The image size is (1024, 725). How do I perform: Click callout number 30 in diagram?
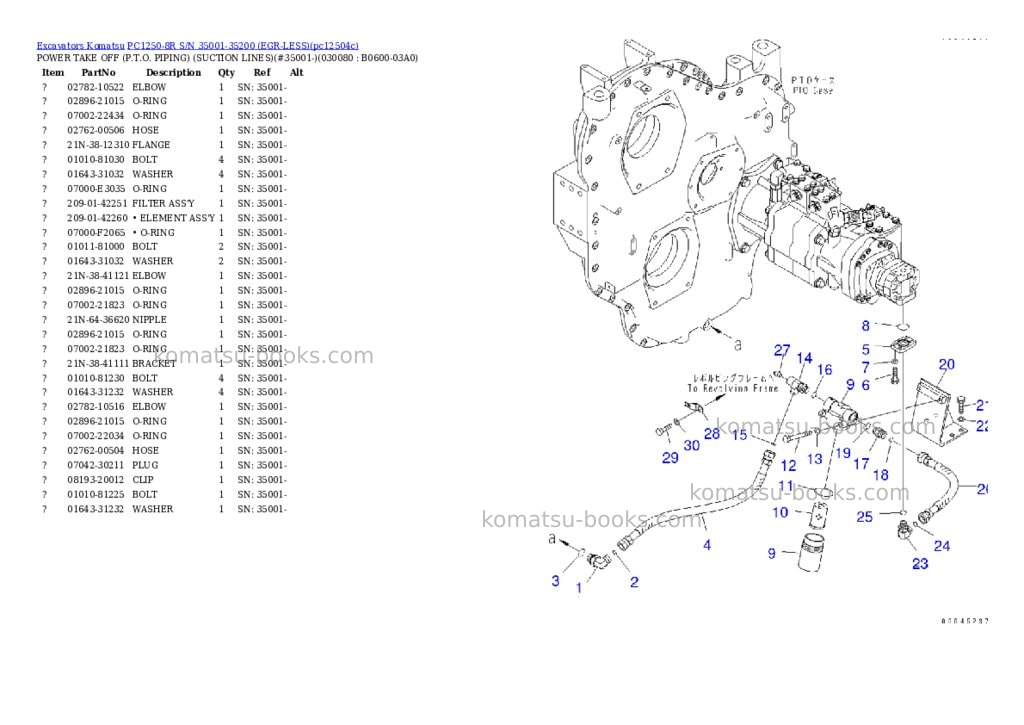692,445
